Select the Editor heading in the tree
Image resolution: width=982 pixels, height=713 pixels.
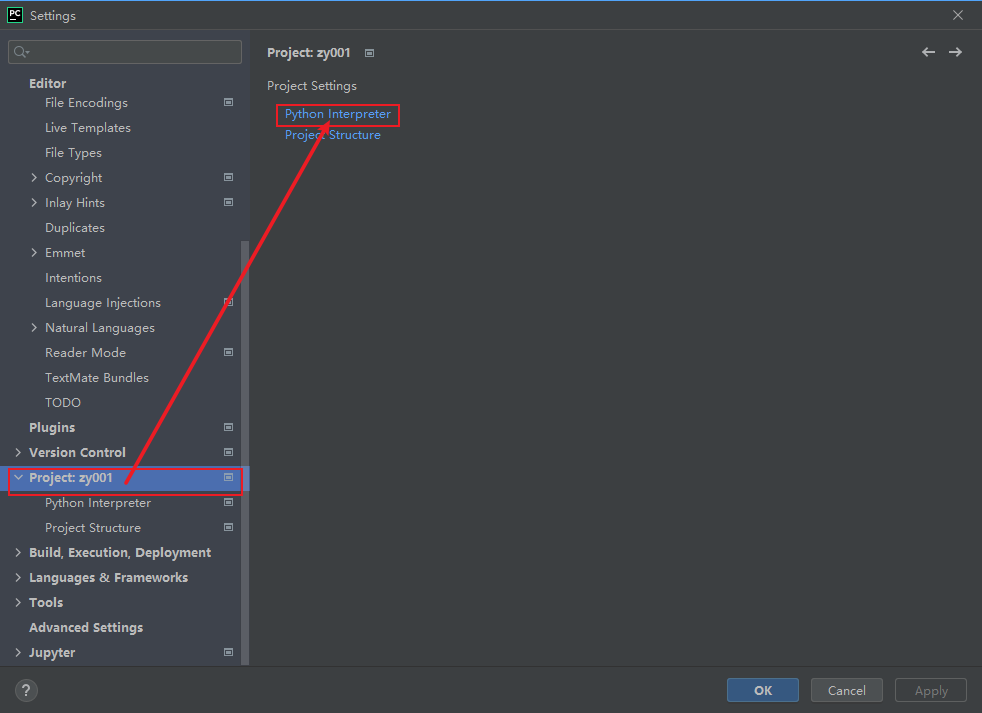click(48, 83)
